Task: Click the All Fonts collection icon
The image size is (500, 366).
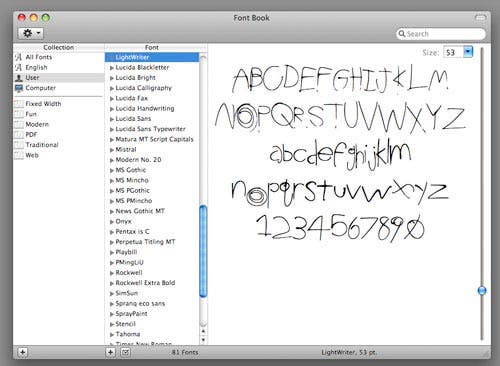Action: (19, 57)
